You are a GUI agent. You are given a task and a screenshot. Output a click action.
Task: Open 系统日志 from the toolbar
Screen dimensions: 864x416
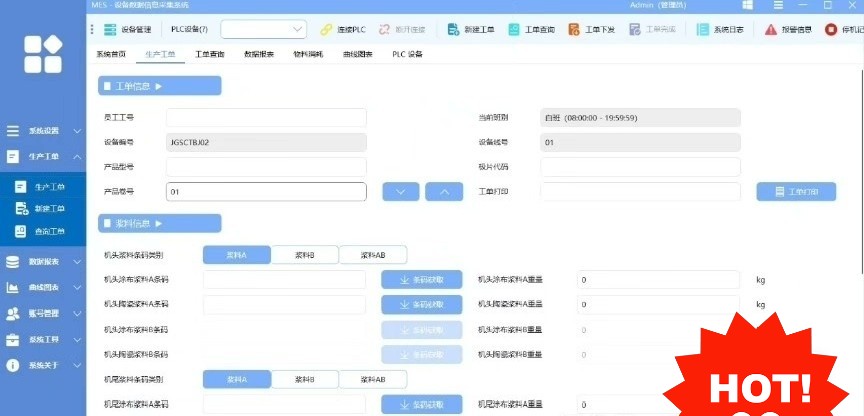(x=720, y=29)
